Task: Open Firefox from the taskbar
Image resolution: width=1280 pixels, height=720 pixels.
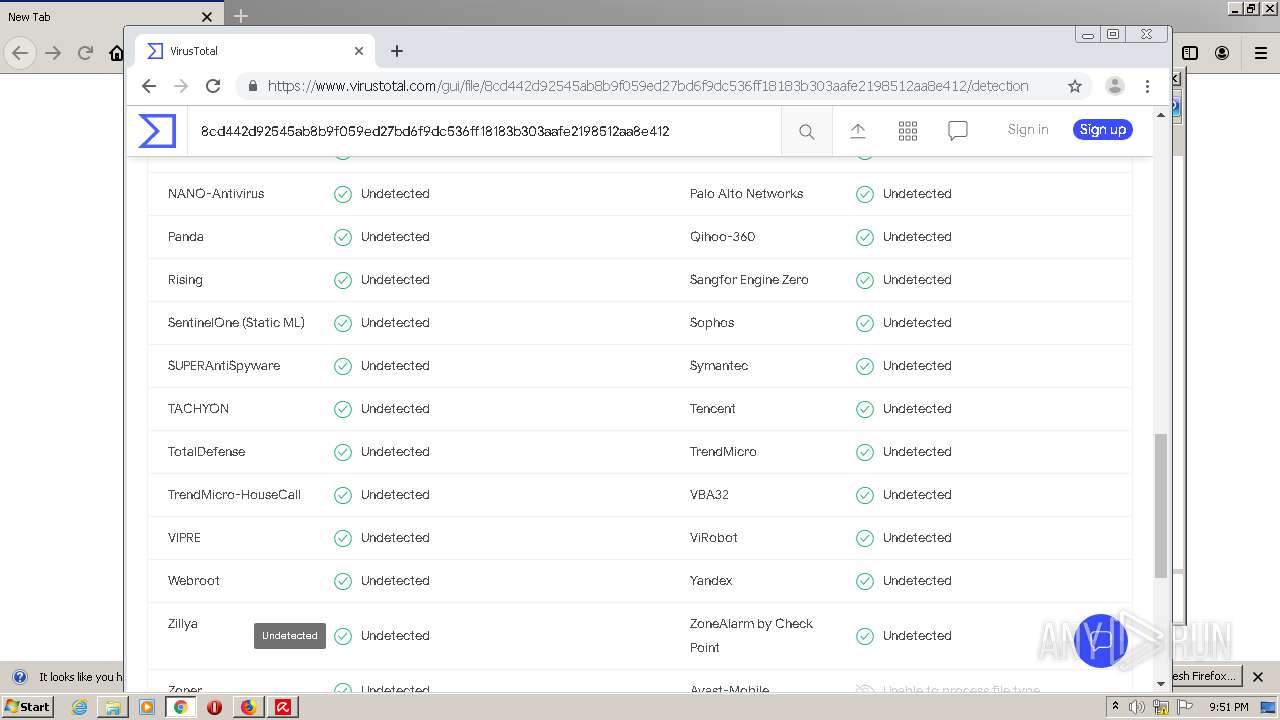Action: (x=248, y=707)
